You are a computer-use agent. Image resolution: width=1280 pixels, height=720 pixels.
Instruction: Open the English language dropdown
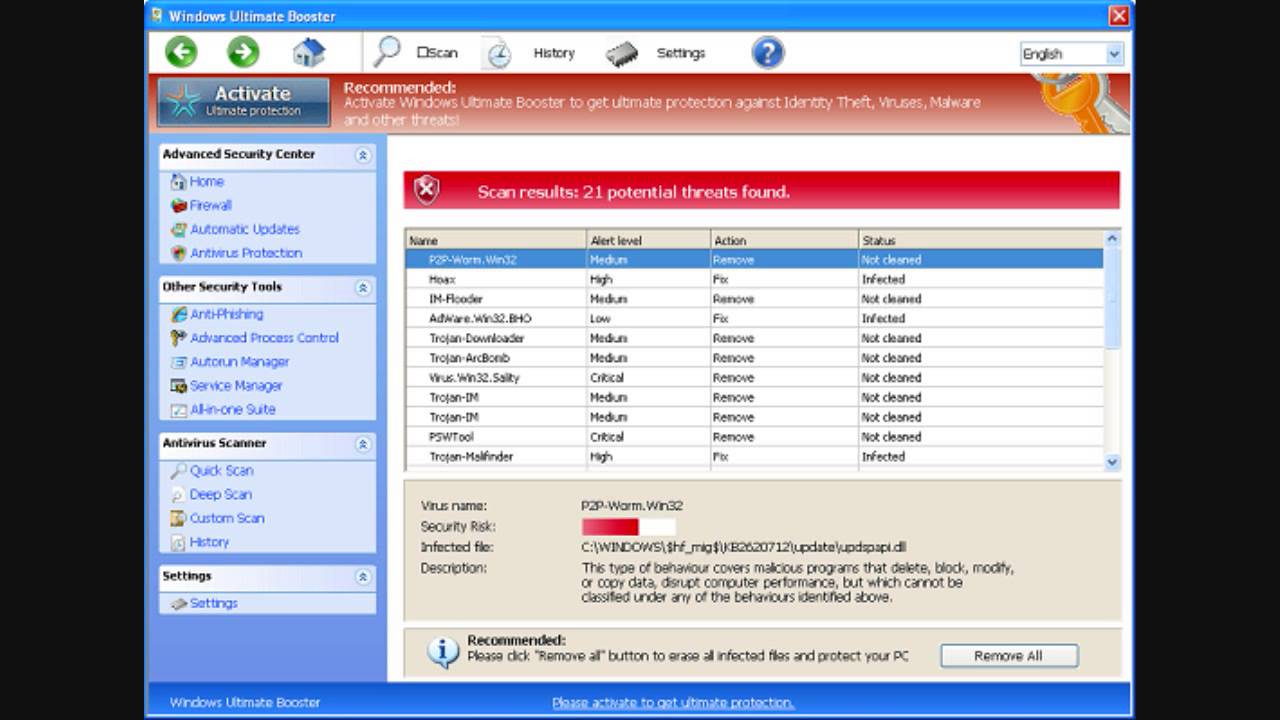coord(1071,54)
